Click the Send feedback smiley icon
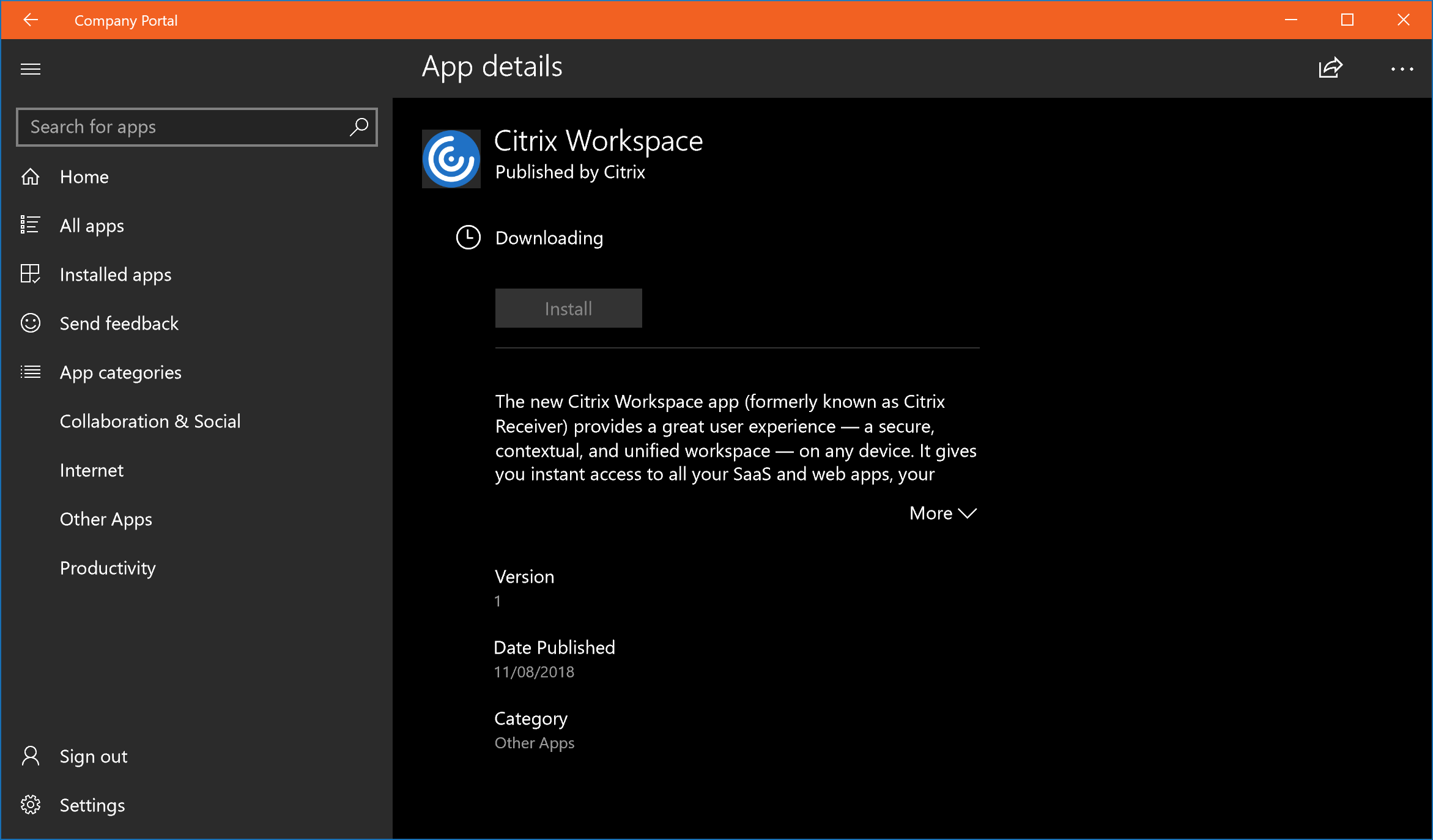The height and width of the screenshot is (840, 1433). [29, 323]
